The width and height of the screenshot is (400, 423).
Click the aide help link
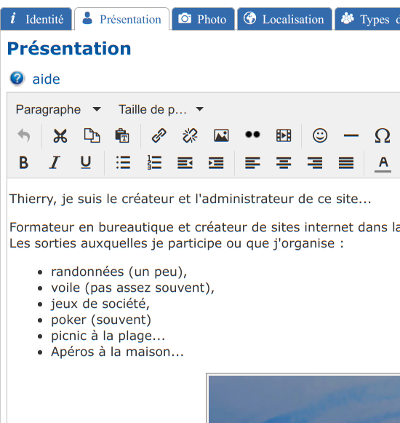click(x=46, y=79)
